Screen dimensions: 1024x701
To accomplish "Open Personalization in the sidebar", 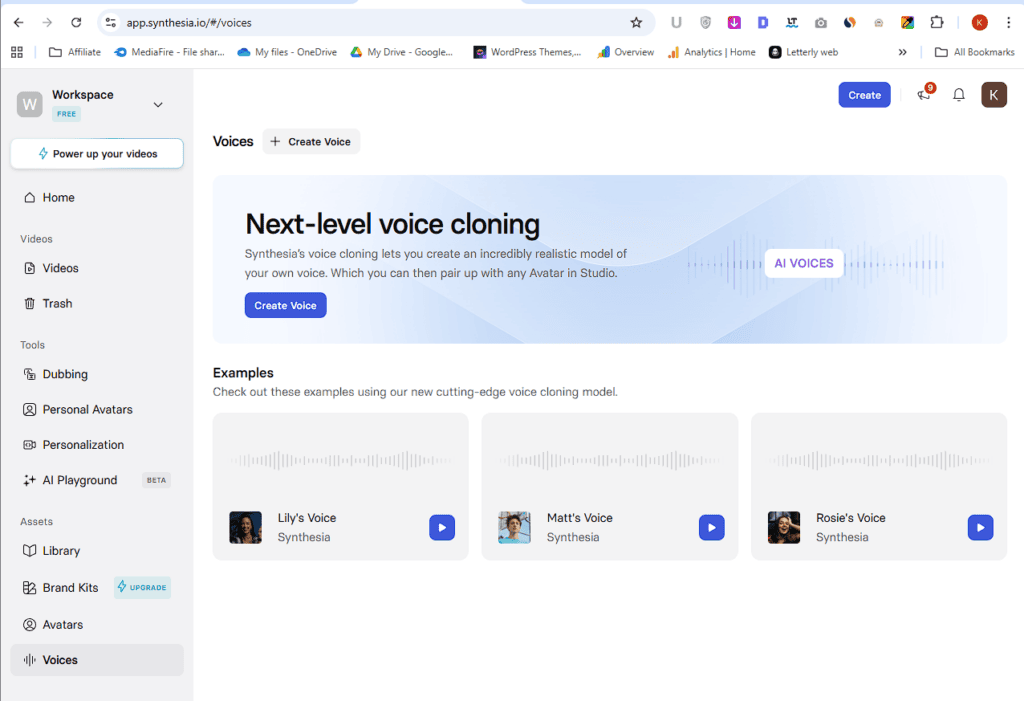I will click(97, 444).
